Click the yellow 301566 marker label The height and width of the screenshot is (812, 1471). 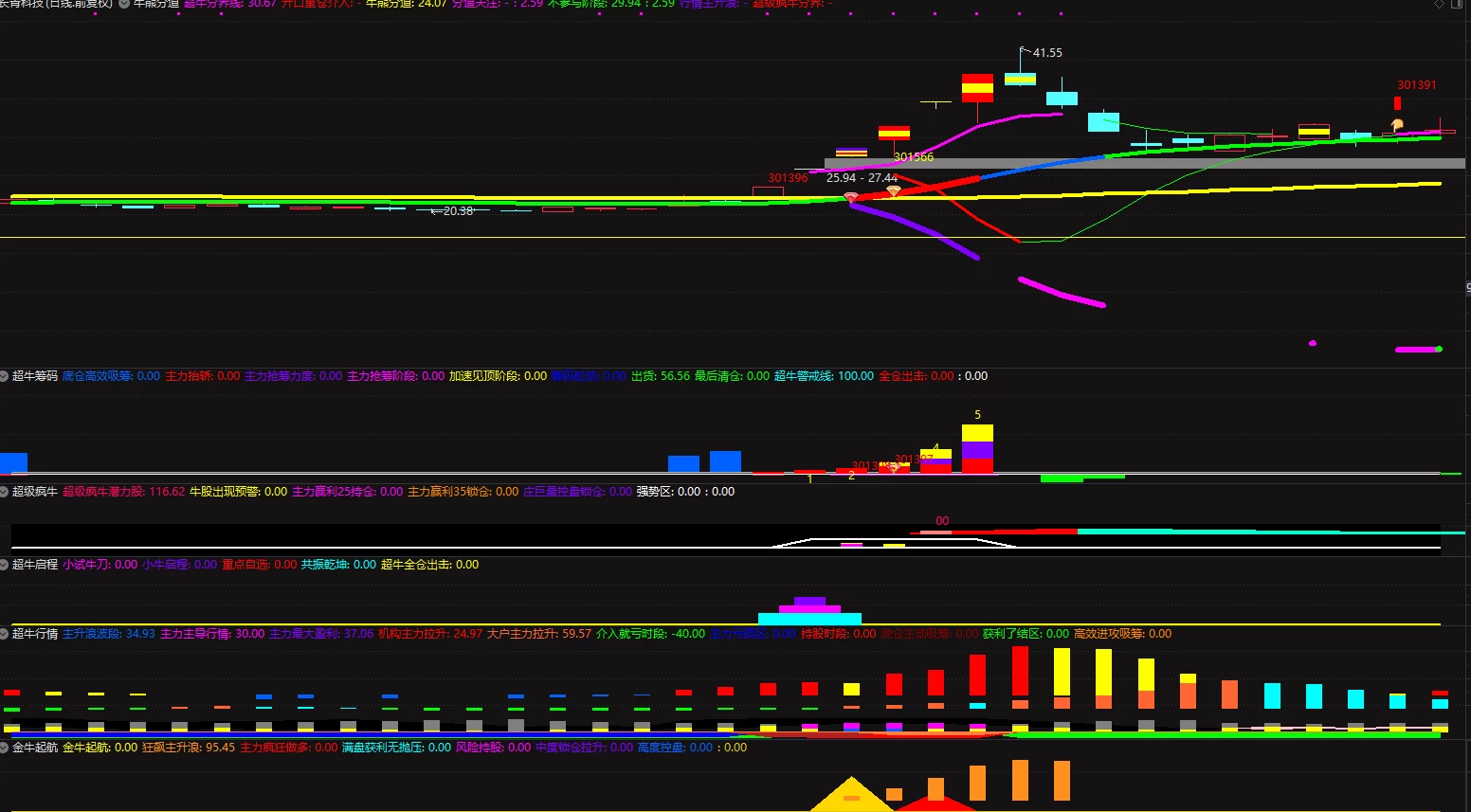pyautogui.click(x=914, y=157)
